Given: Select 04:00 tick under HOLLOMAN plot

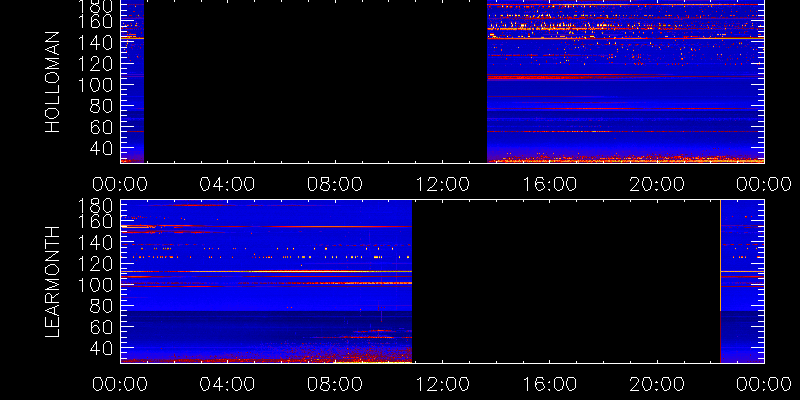Looking at the screenshot, I should (x=227, y=184).
